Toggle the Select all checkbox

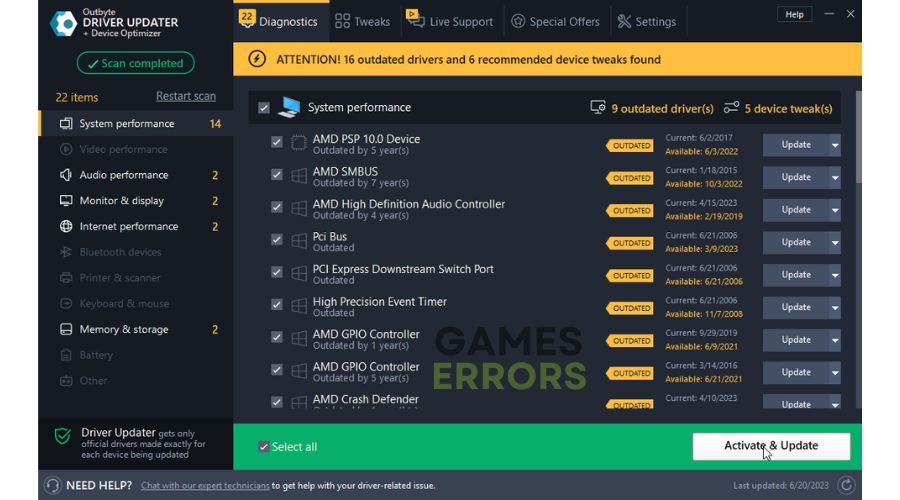(263, 447)
